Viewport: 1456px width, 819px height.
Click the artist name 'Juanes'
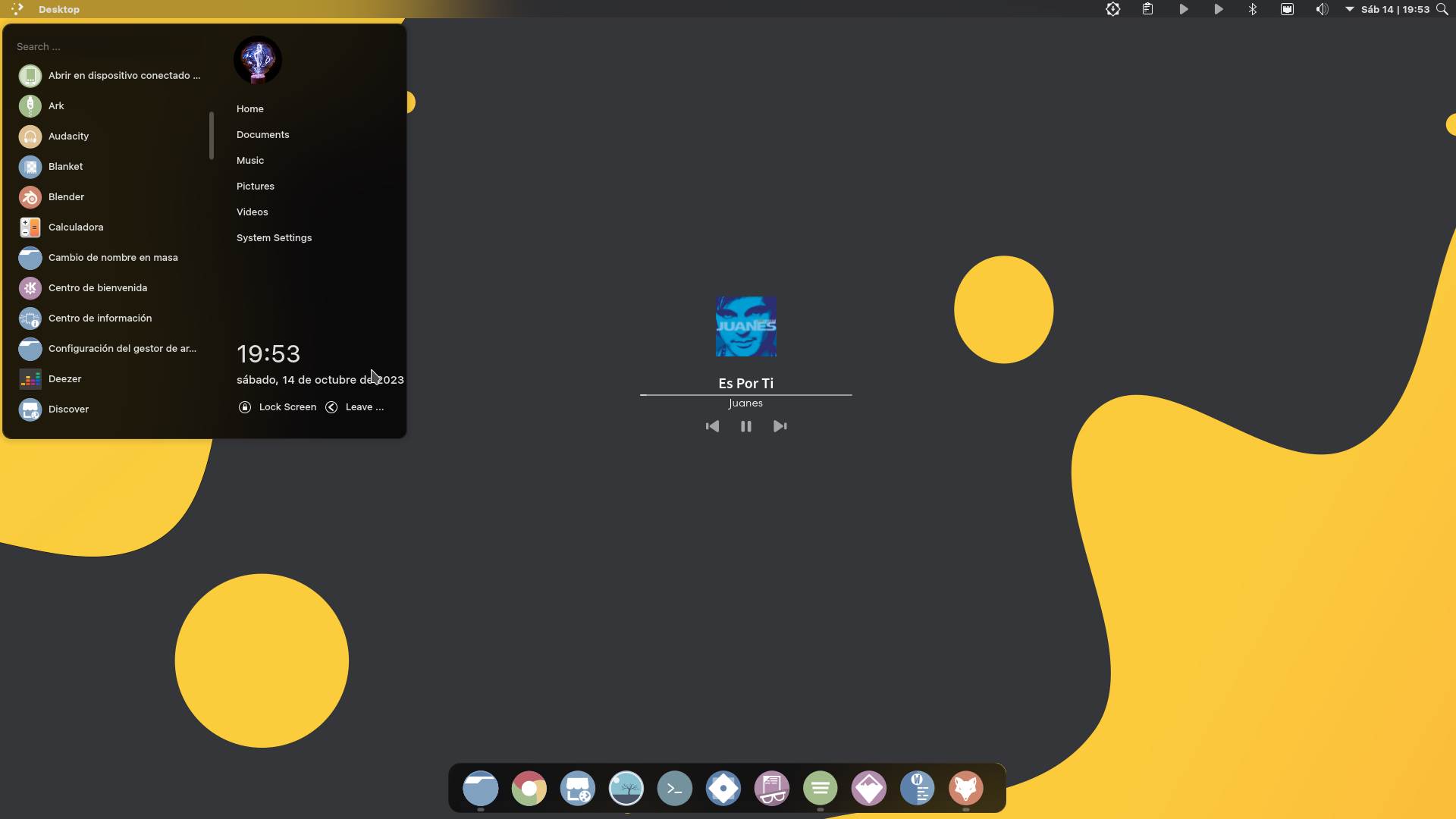(x=746, y=403)
